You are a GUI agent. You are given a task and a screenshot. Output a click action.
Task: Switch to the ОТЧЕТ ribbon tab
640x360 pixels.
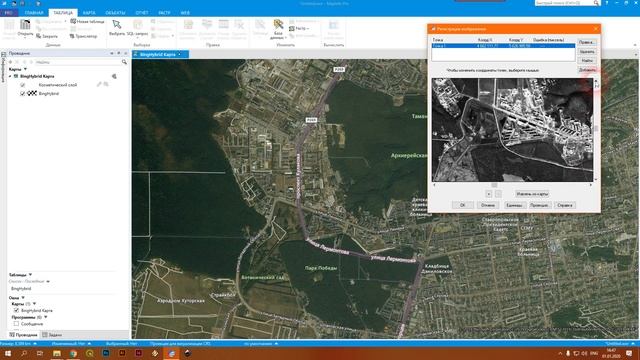[142, 13]
